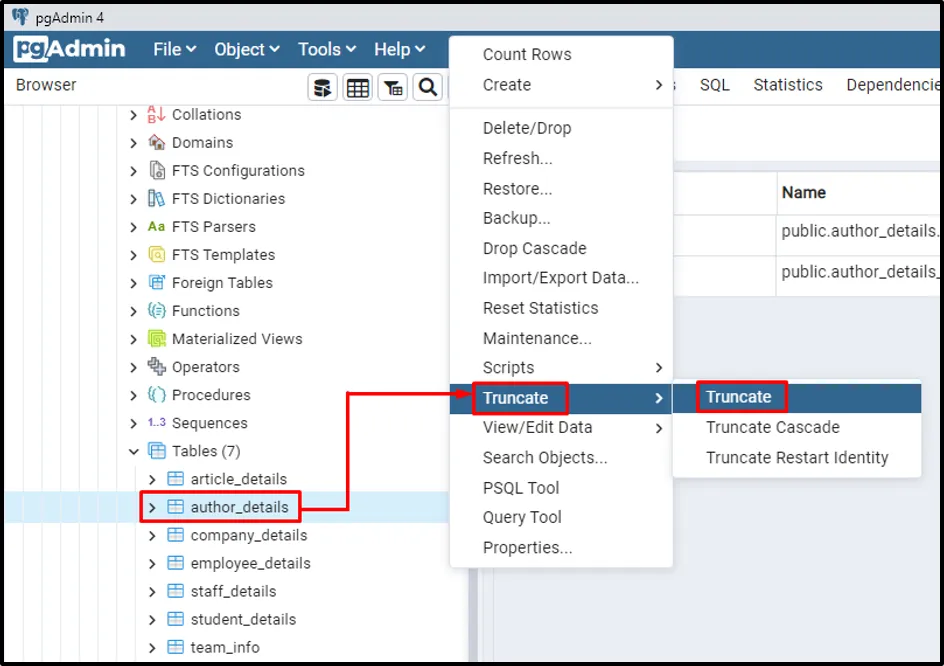The width and height of the screenshot is (944, 666).
Task: Switch to the Statistics tab
Action: pyautogui.click(x=787, y=85)
